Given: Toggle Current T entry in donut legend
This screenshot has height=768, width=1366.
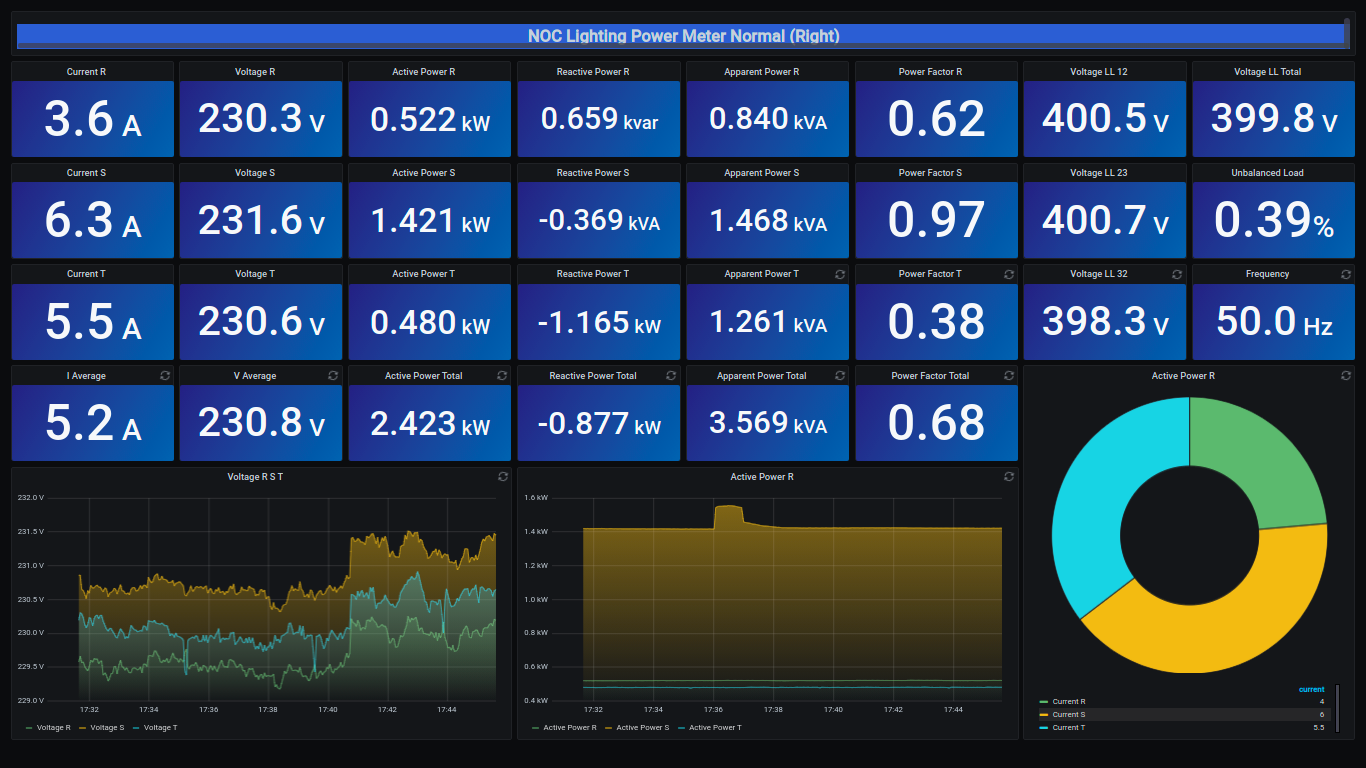Looking at the screenshot, I should pyautogui.click(x=1069, y=727).
